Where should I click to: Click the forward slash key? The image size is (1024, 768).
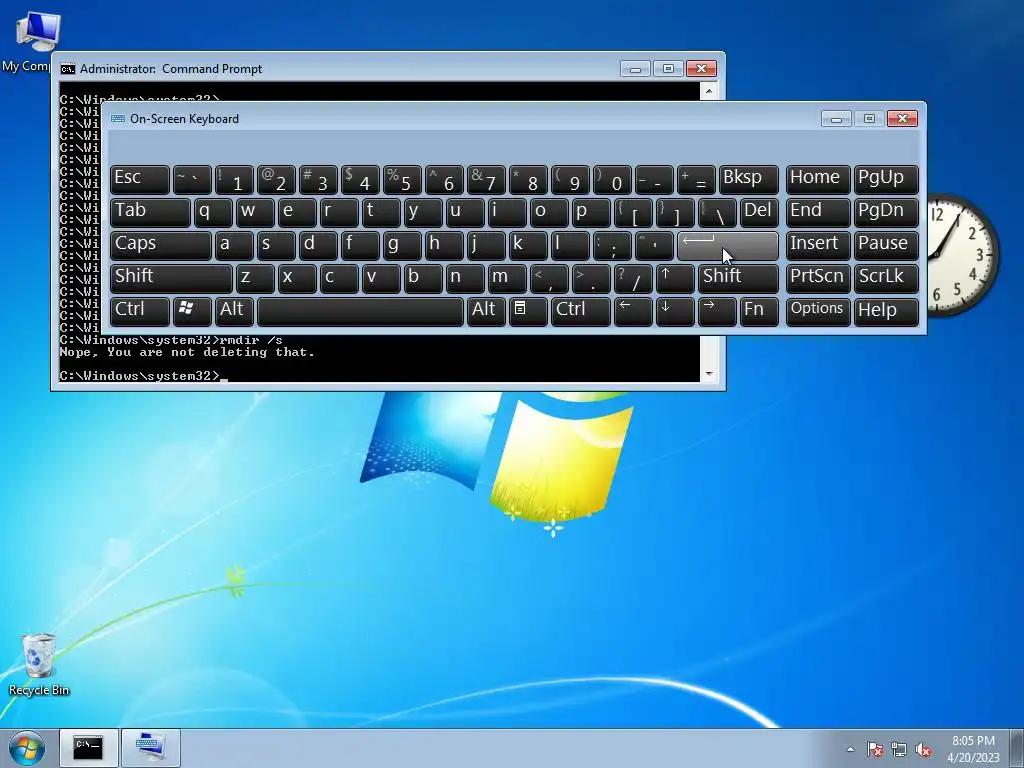pos(633,278)
